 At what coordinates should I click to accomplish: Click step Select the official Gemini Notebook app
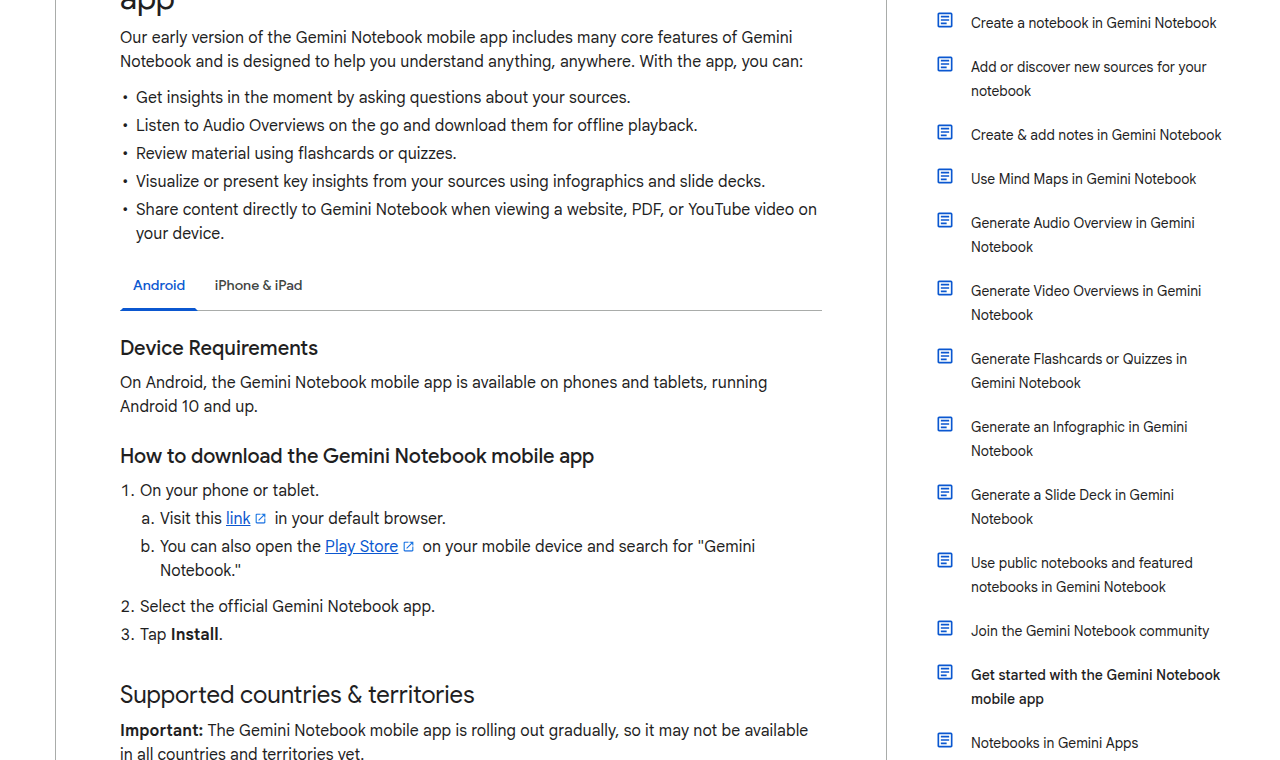tap(287, 607)
